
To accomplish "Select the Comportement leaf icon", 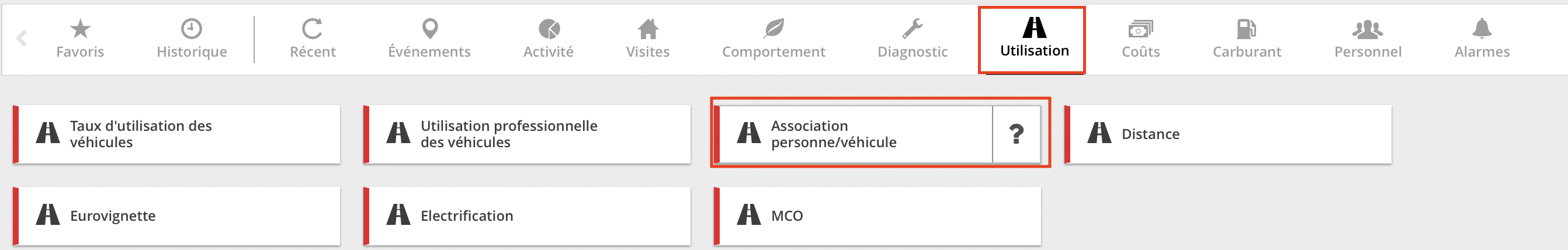I will [773, 28].
